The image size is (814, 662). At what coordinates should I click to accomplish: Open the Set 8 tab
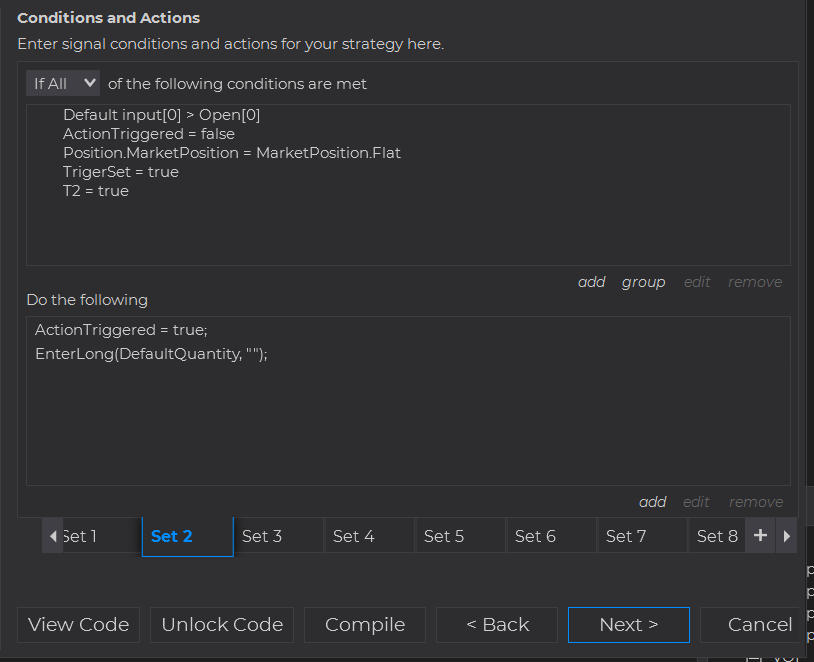716,536
